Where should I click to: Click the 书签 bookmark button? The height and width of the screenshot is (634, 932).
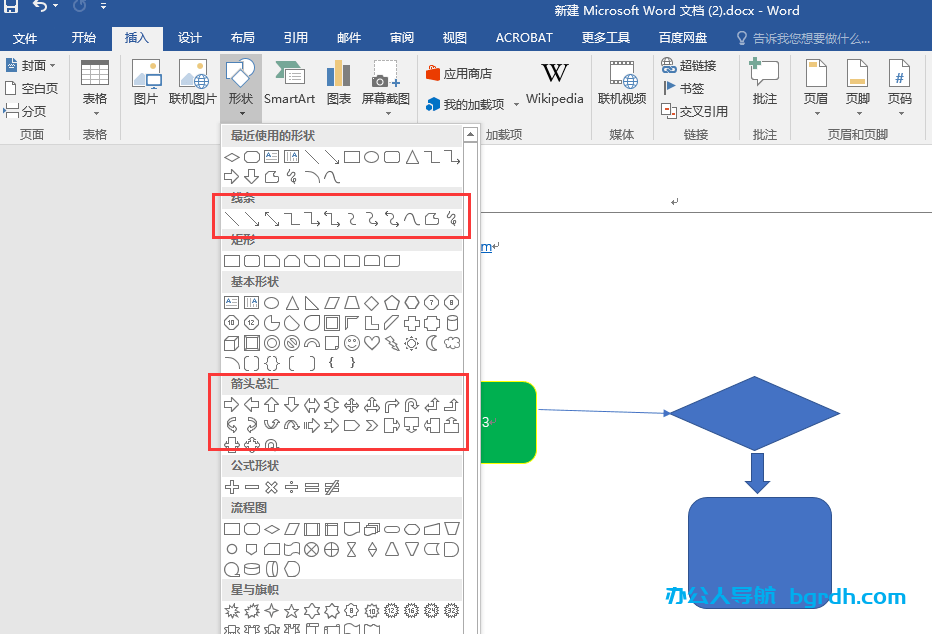pyautogui.click(x=683, y=88)
